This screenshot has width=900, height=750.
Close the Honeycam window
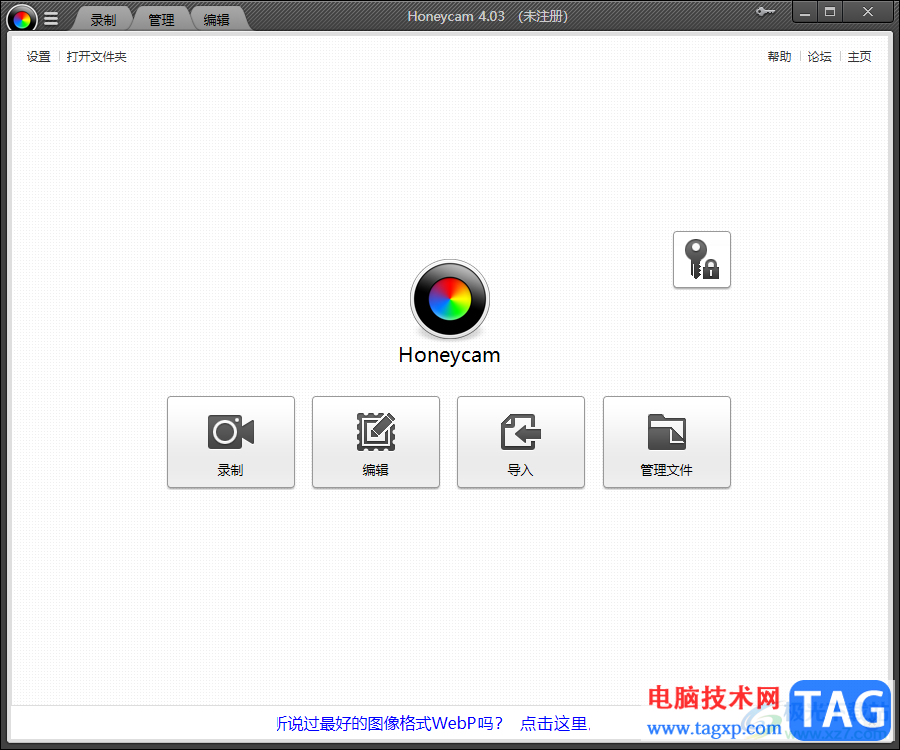click(x=867, y=12)
